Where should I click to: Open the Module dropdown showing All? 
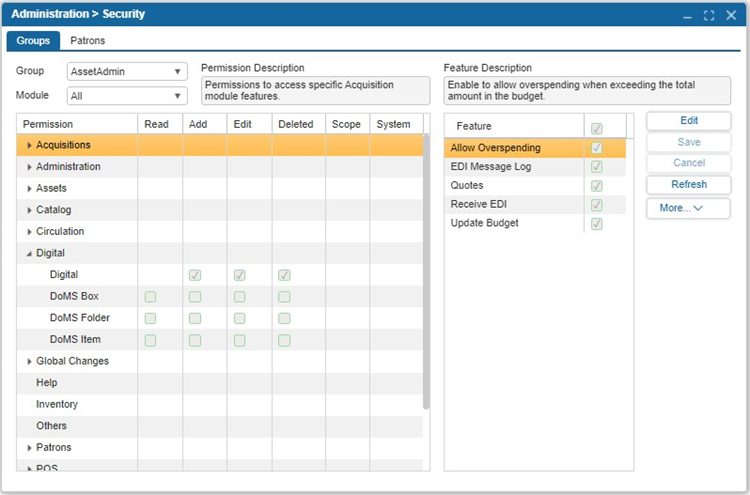[x=127, y=96]
